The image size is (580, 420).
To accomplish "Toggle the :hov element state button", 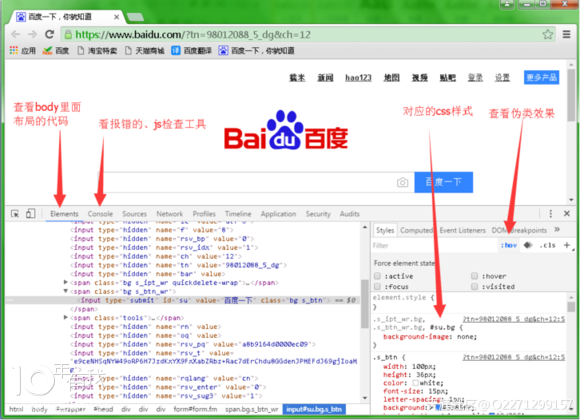I will pyautogui.click(x=509, y=245).
